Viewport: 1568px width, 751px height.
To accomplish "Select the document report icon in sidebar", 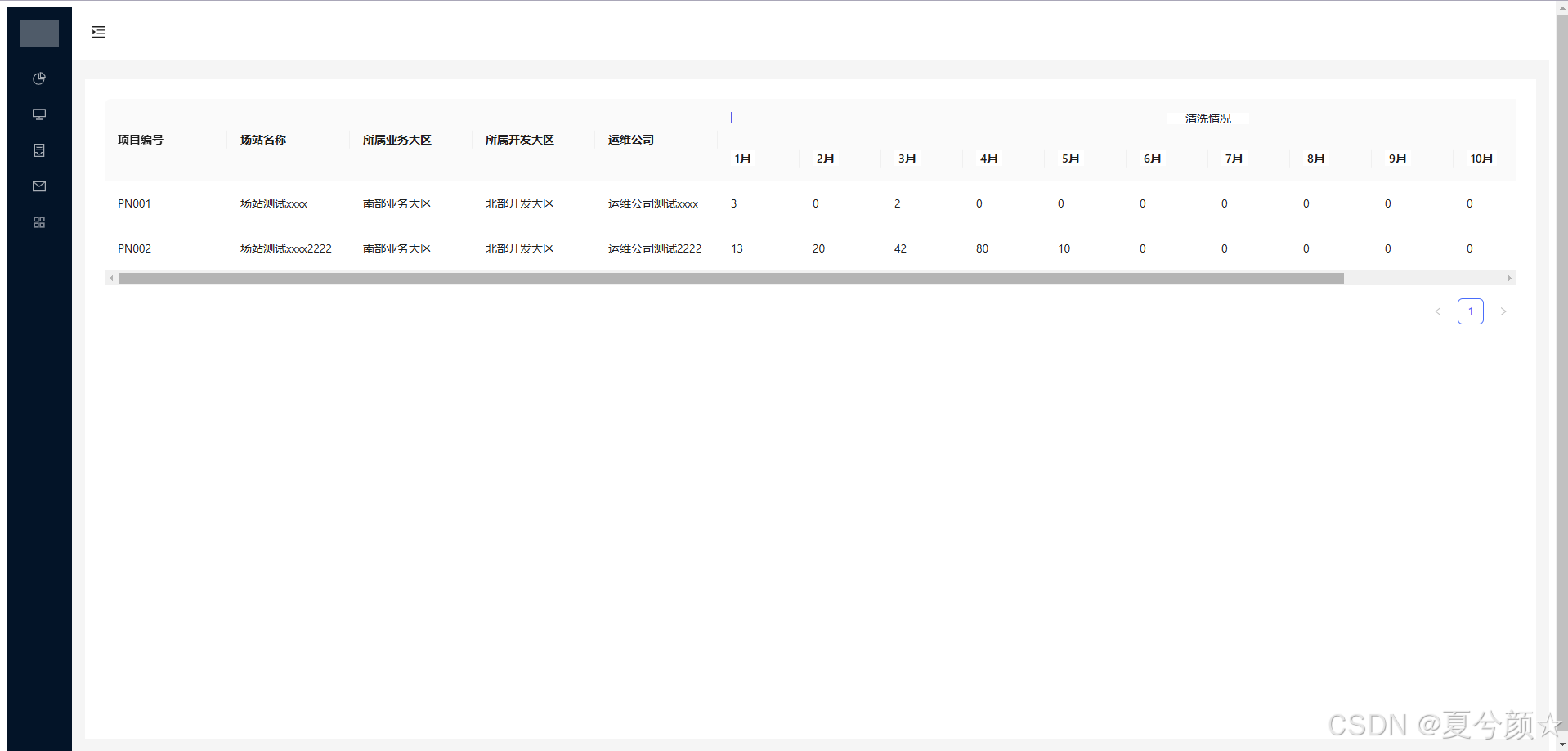I will click(38, 150).
